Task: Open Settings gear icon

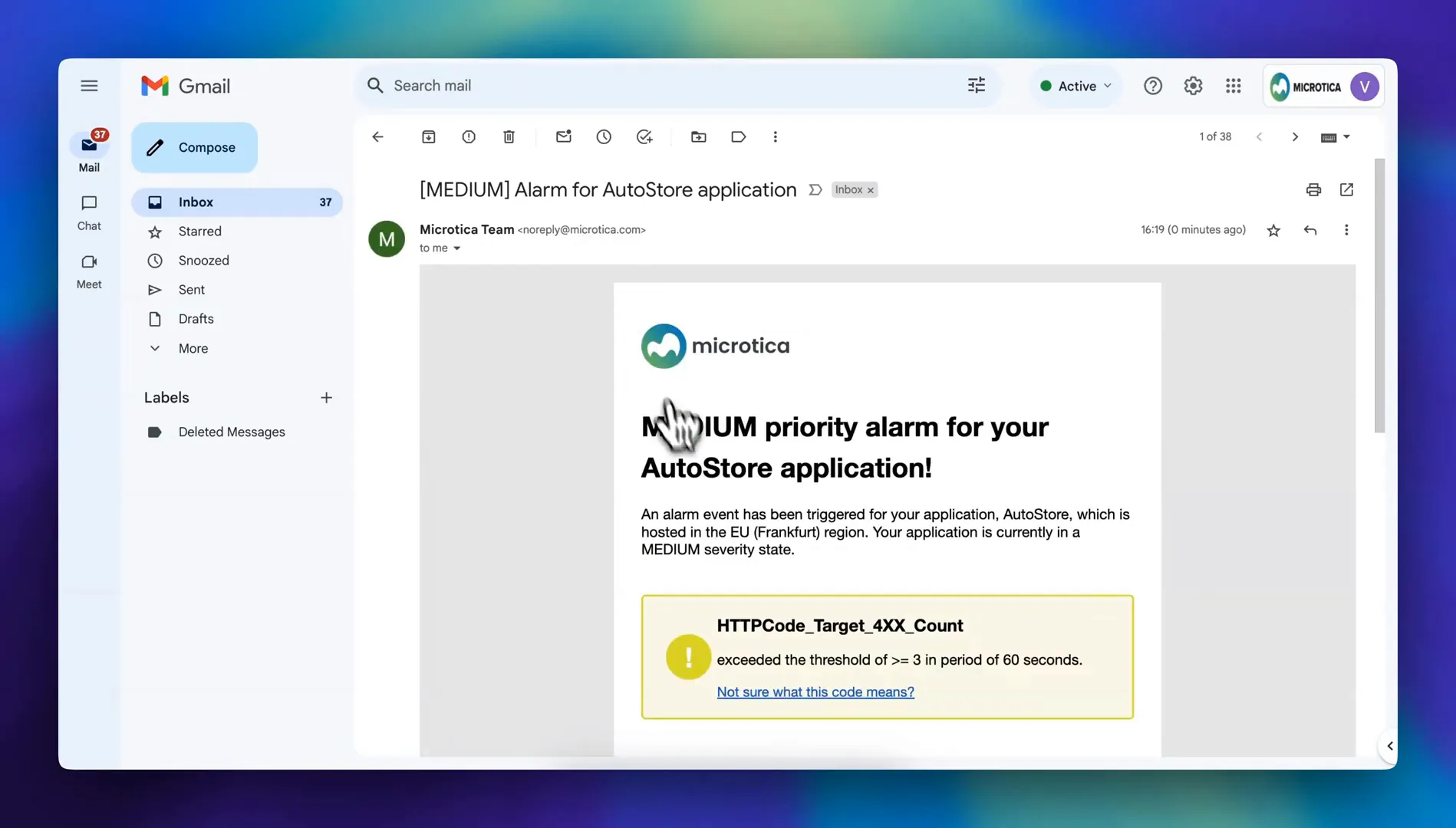Action: 1193,86
